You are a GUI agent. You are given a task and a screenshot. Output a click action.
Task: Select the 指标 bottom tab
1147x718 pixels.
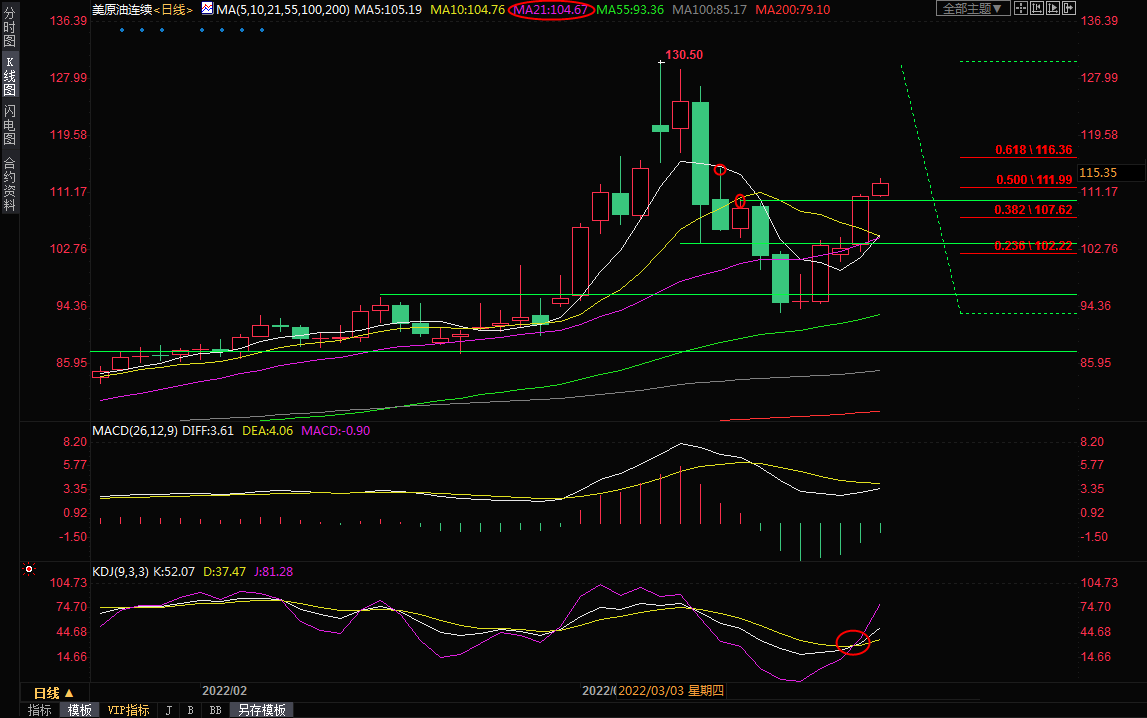(x=40, y=710)
